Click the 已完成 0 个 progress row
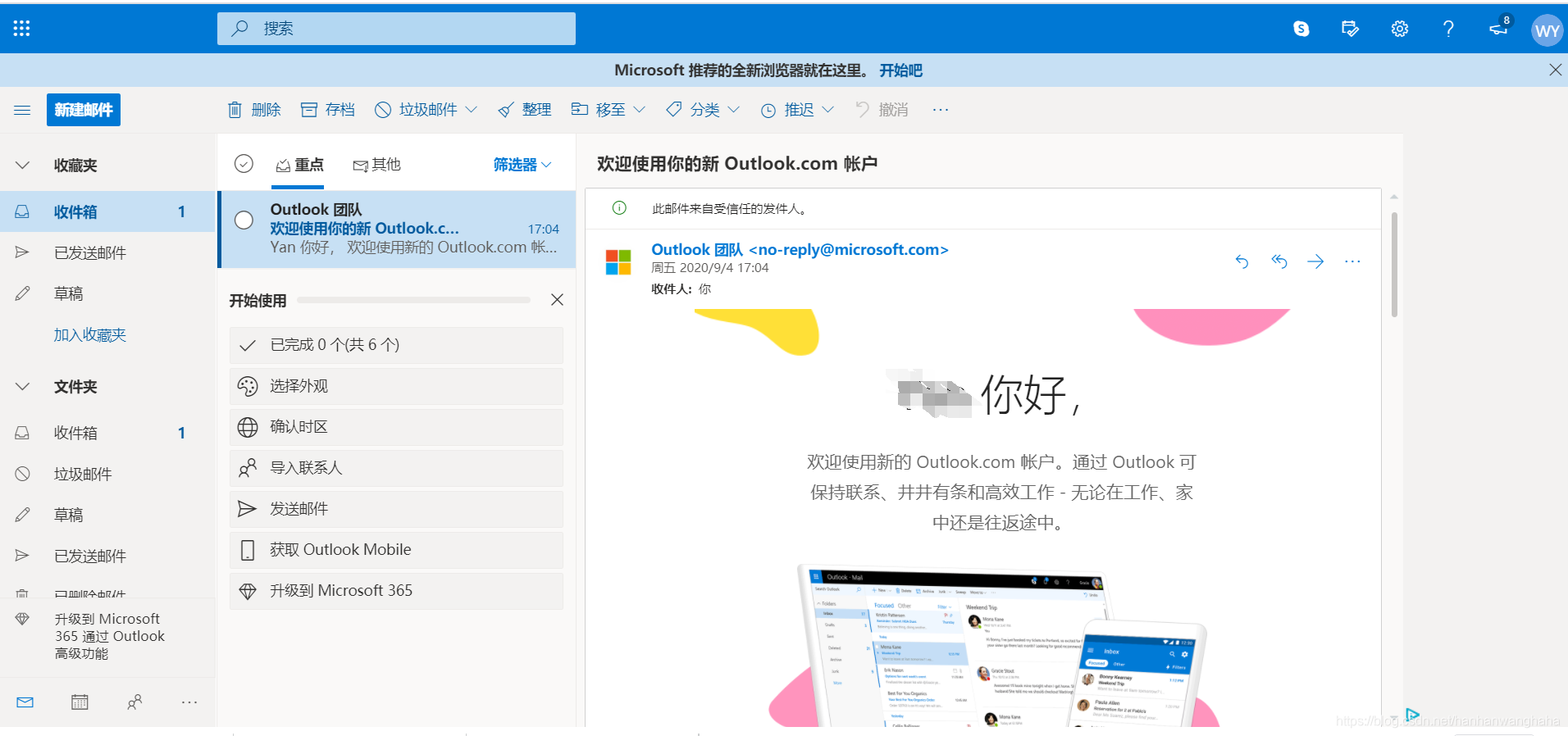 point(396,345)
